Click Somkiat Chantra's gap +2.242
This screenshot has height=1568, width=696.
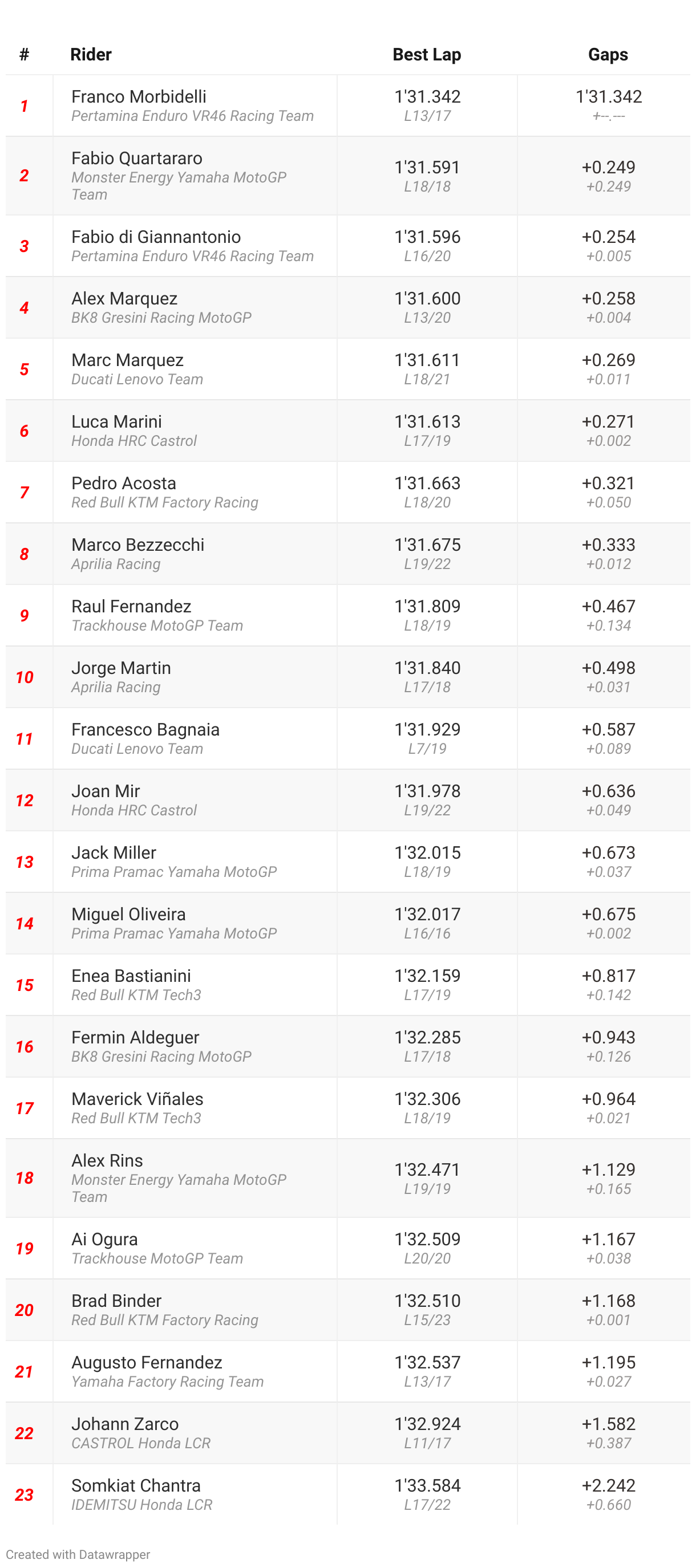point(608,1486)
